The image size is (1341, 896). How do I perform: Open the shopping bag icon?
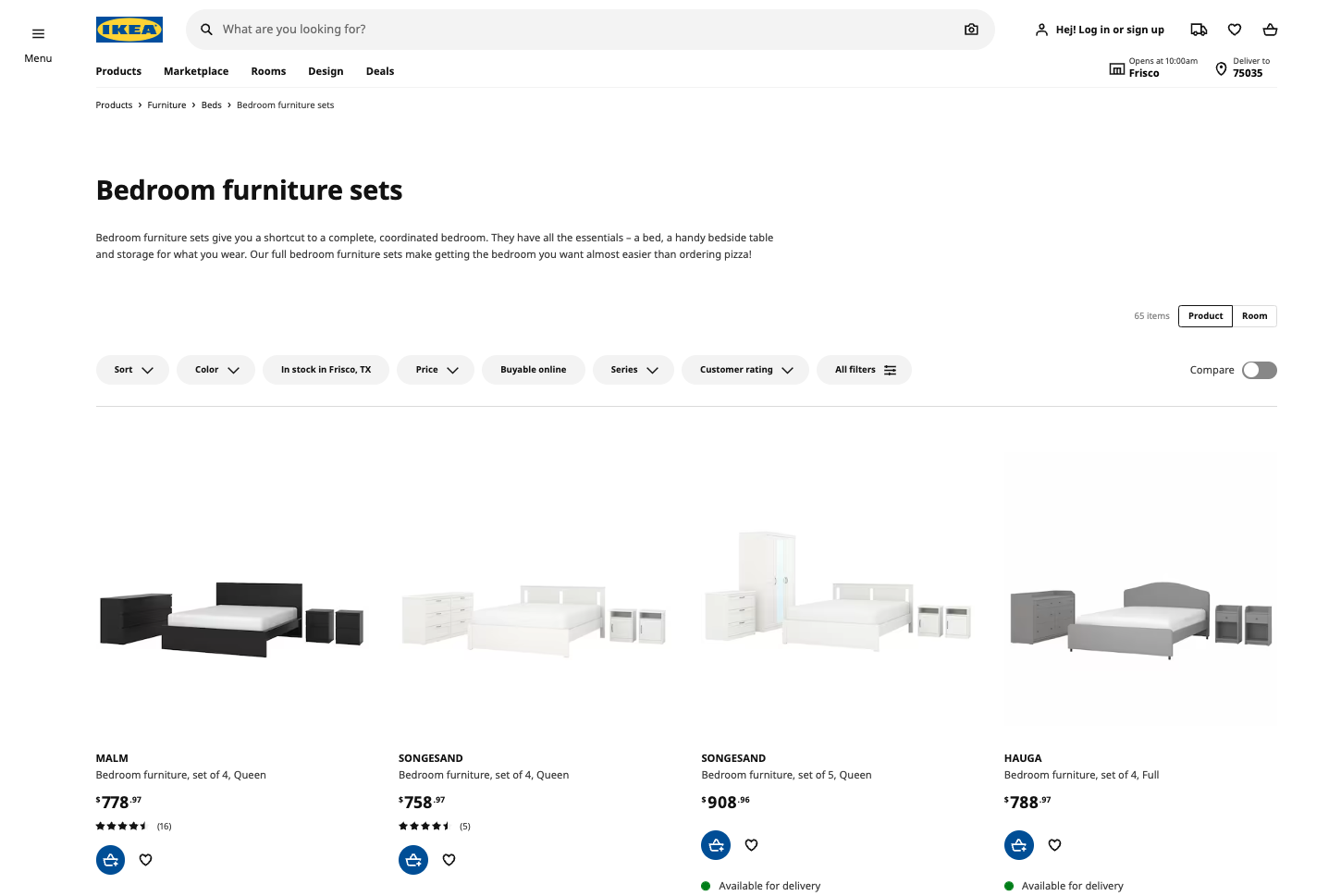point(1270,30)
